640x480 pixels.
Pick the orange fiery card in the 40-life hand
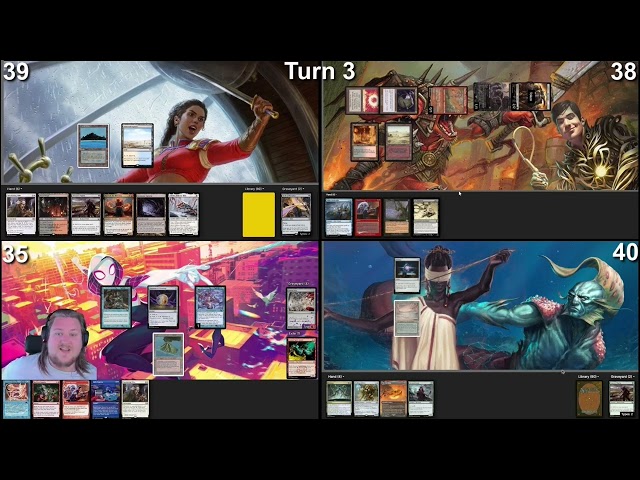(x=393, y=399)
